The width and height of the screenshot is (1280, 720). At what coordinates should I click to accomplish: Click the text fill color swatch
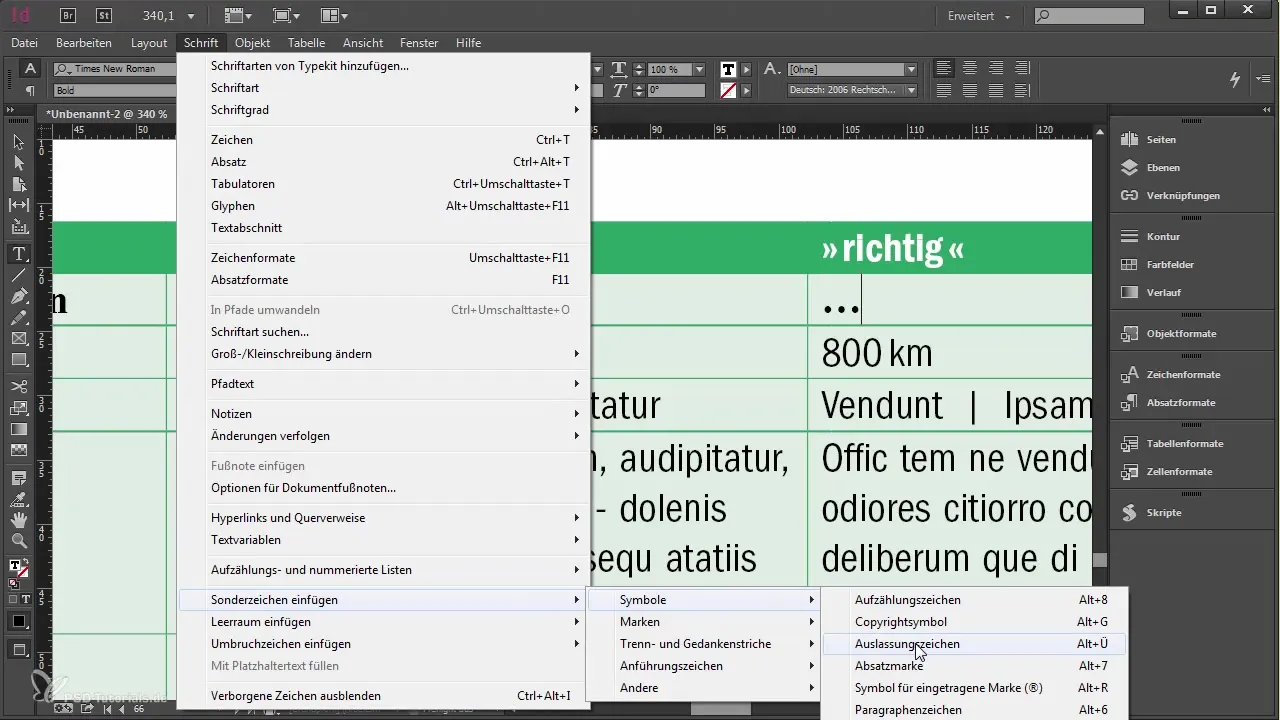pos(729,69)
